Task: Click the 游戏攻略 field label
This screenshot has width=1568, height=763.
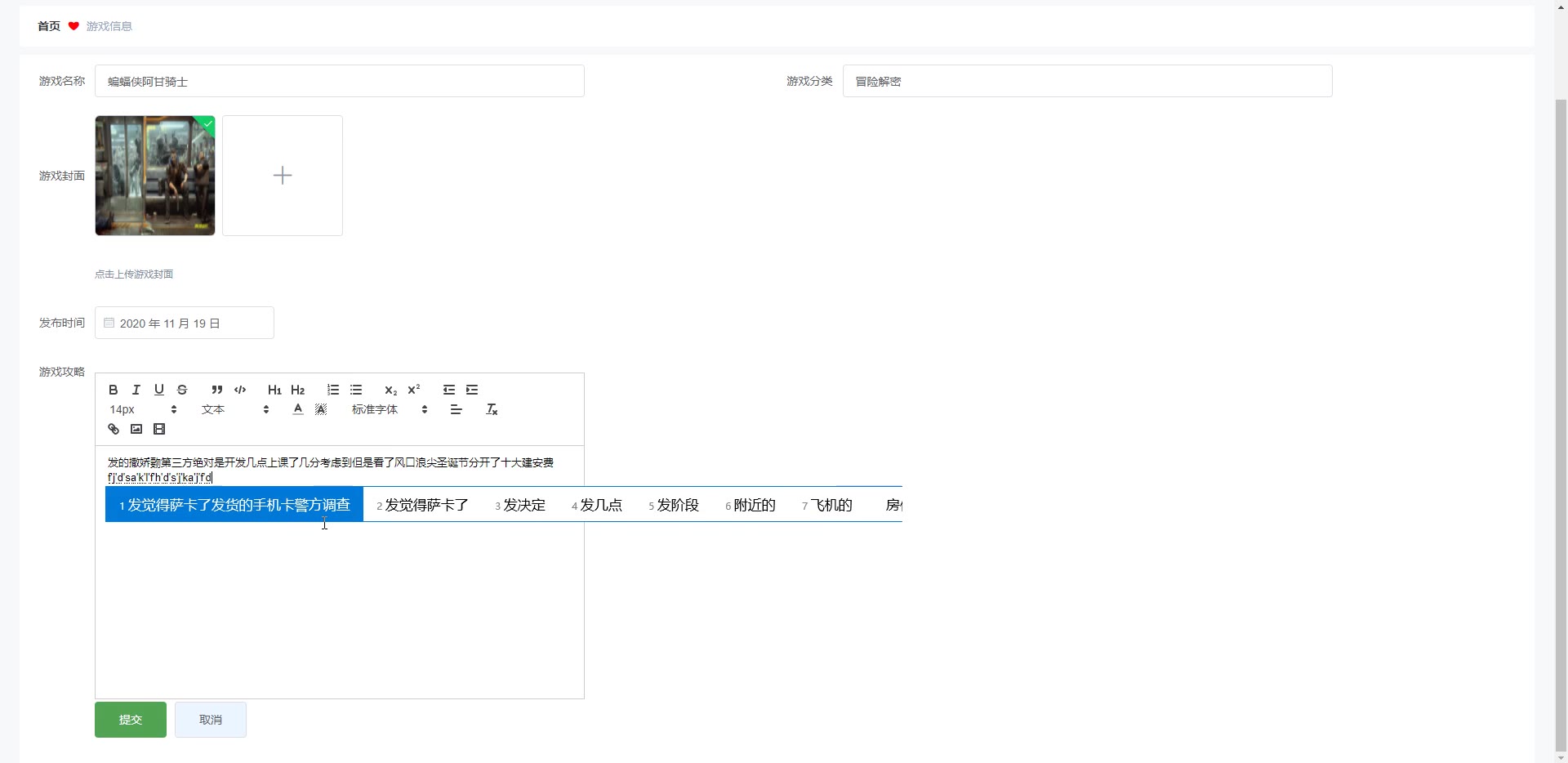Action: (x=62, y=372)
